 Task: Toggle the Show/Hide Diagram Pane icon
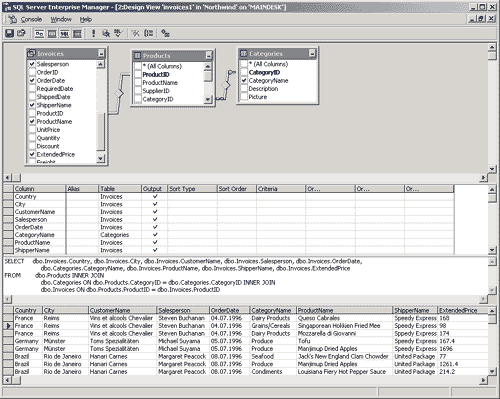(39, 33)
